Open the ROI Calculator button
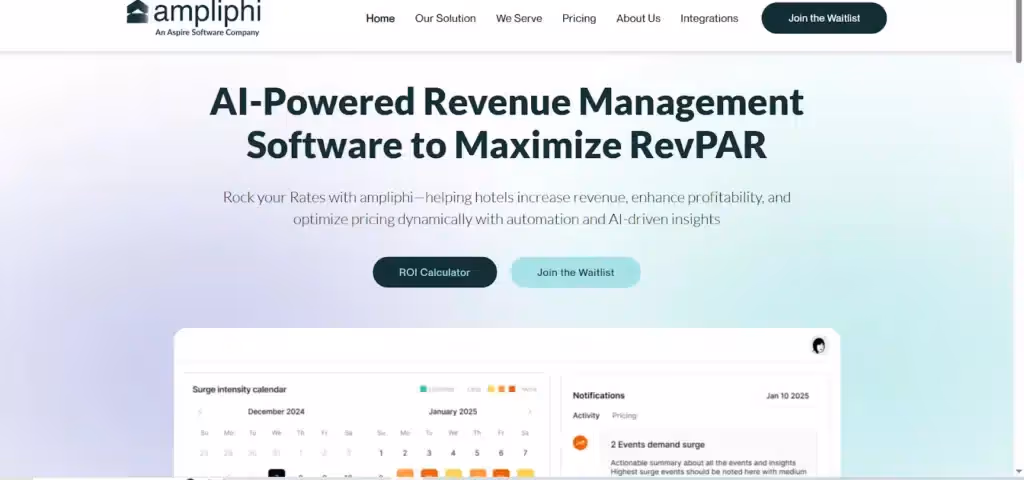This screenshot has width=1024, height=480. tap(435, 272)
